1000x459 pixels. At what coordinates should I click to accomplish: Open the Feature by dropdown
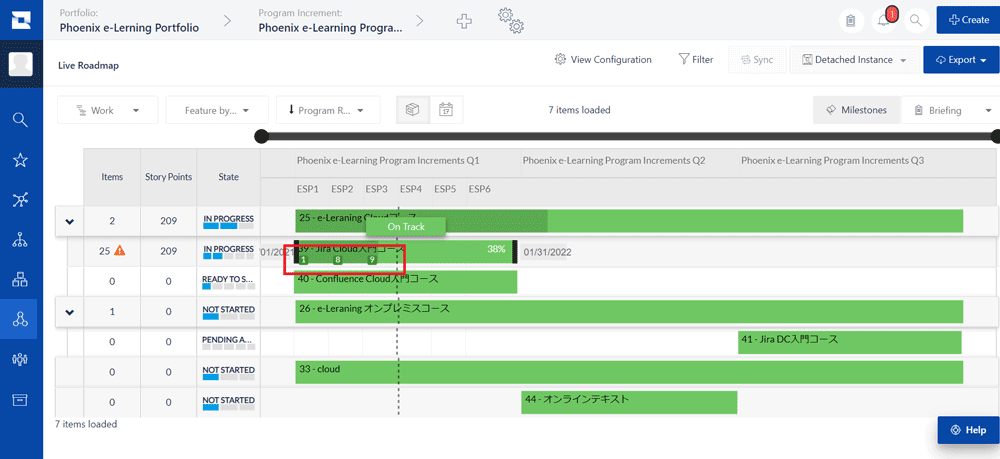point(217,110)
